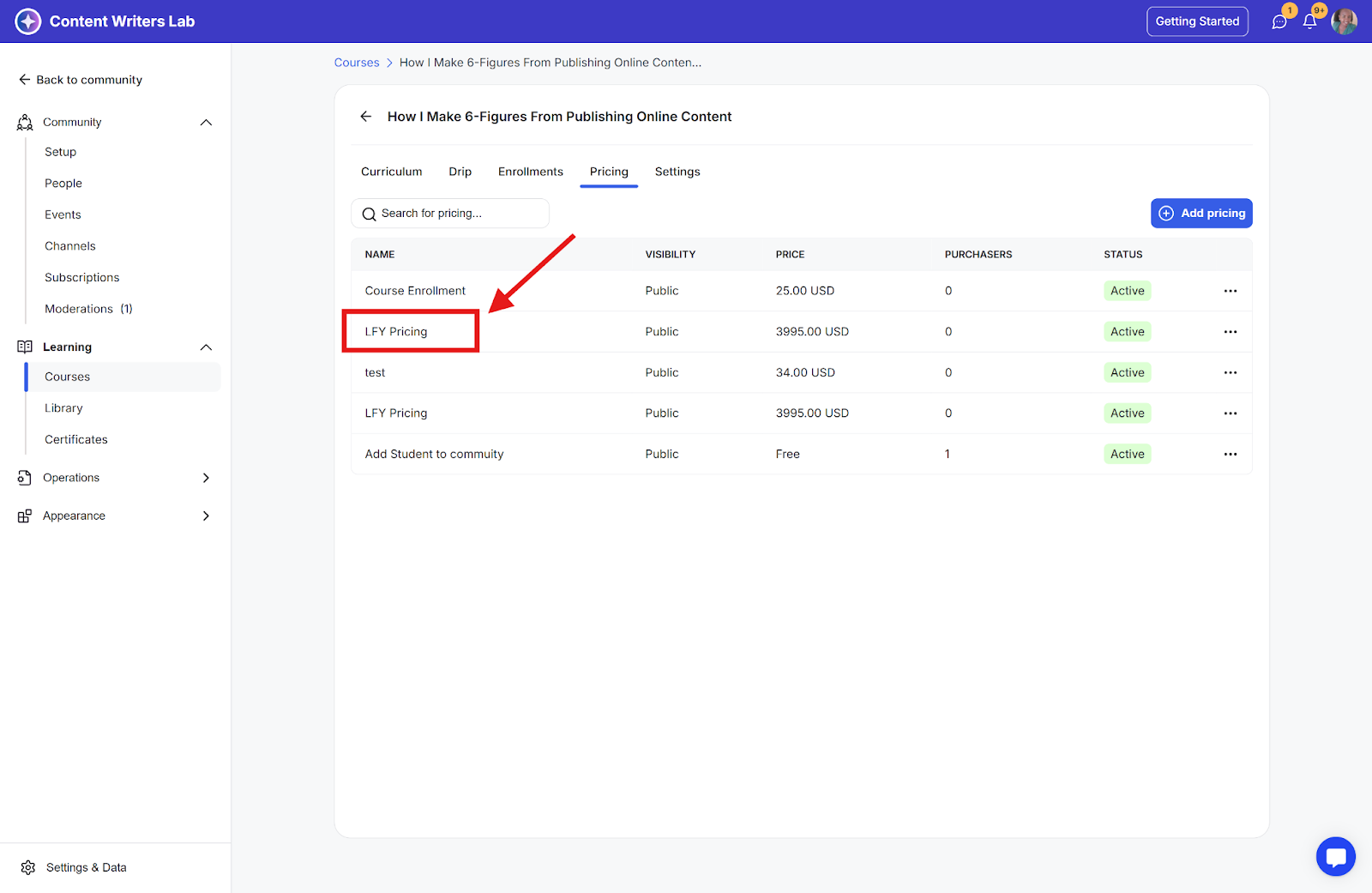Open the live chat support bubble
This screenshot has width=1372, height=893.
pyautogui.click(x=1335, y=856)
